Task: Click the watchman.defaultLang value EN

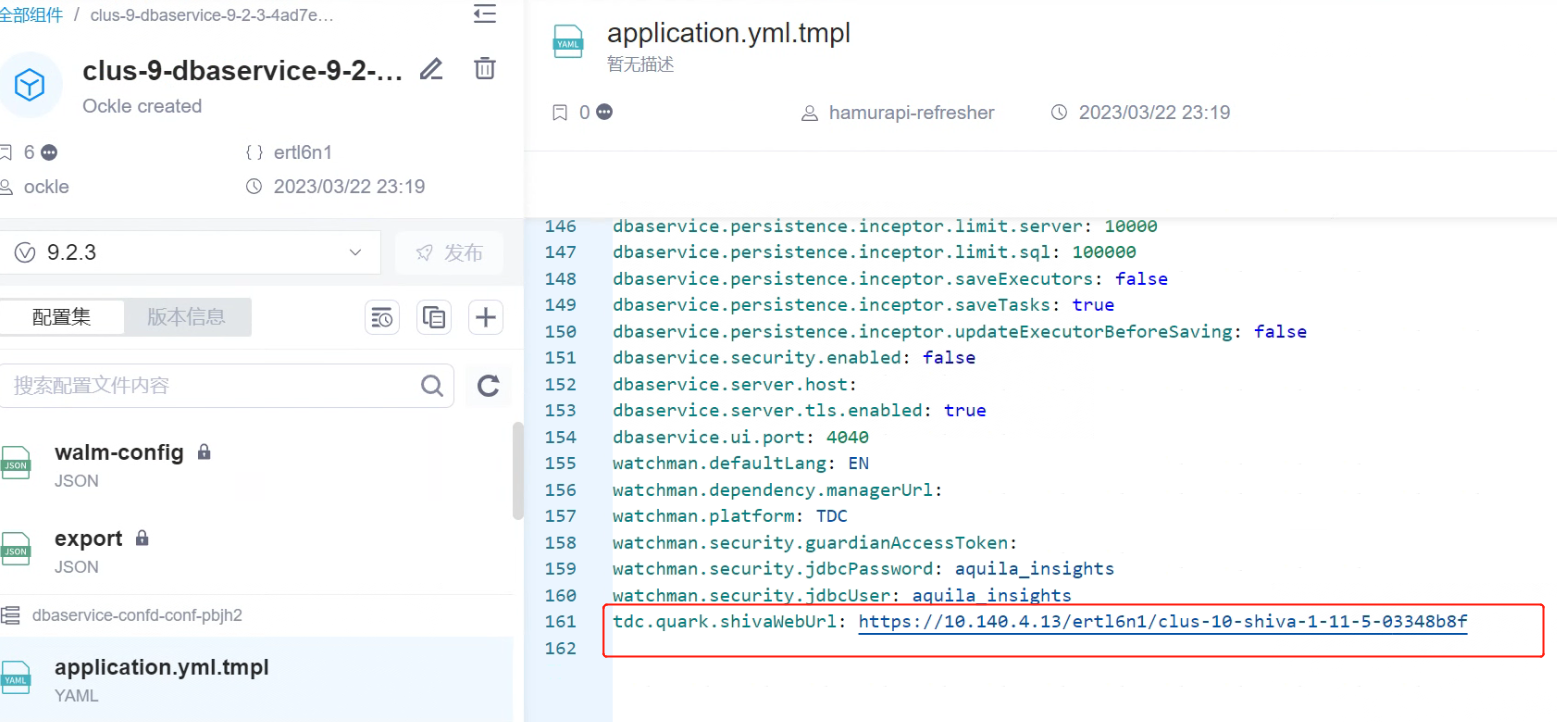Action: pyautogui.click(x=858, y=463)
